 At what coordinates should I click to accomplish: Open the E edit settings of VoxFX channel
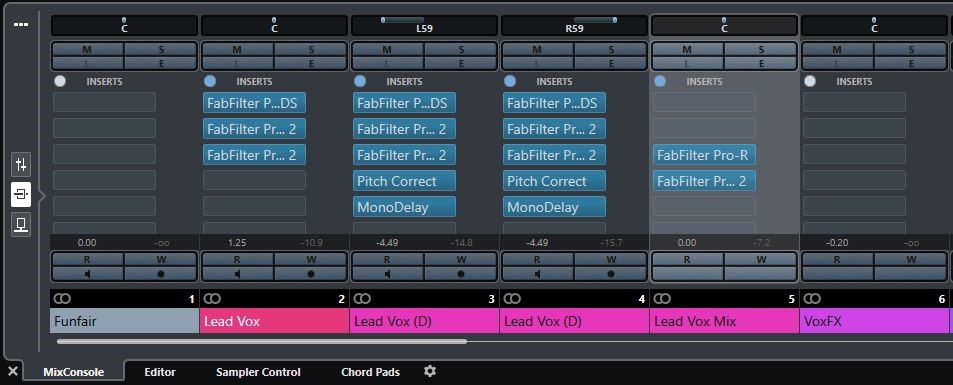pyautogui.click(x=911, y=63)
